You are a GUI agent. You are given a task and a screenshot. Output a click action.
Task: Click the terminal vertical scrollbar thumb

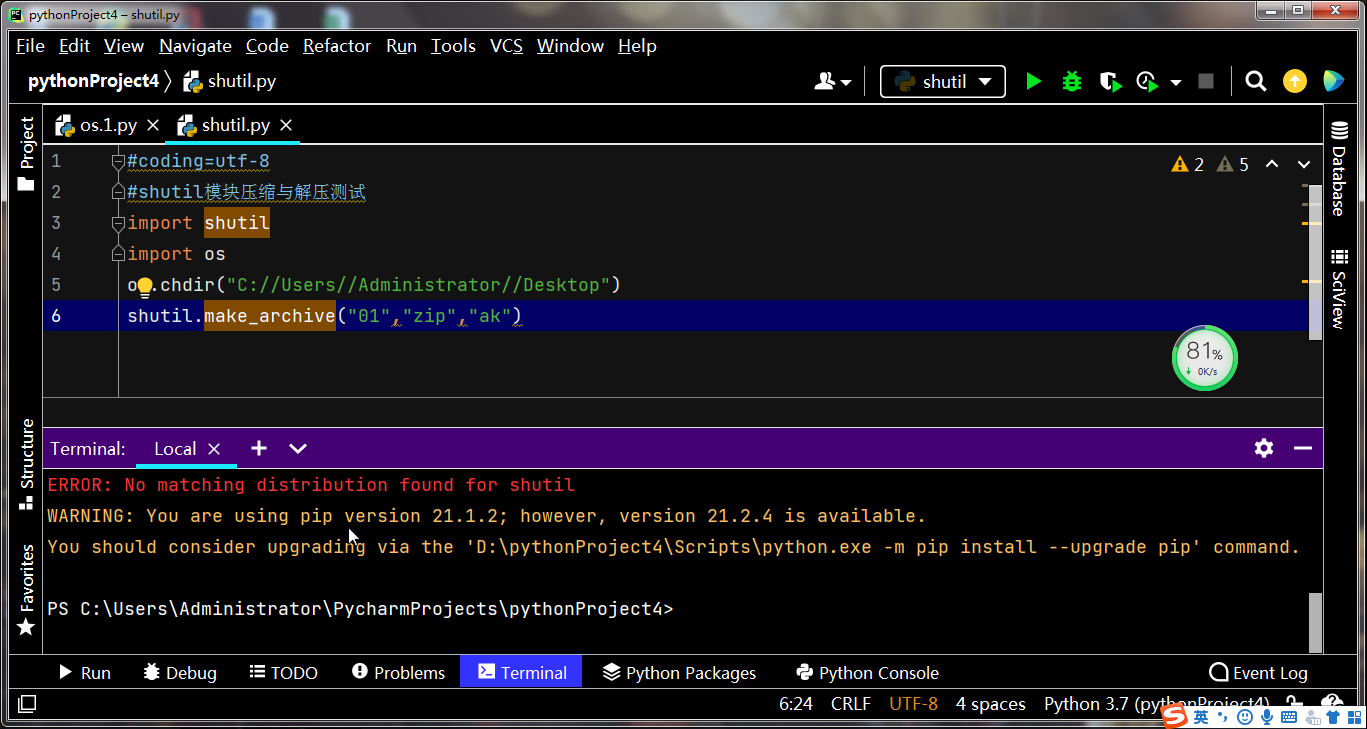(x=1316, y=622)
